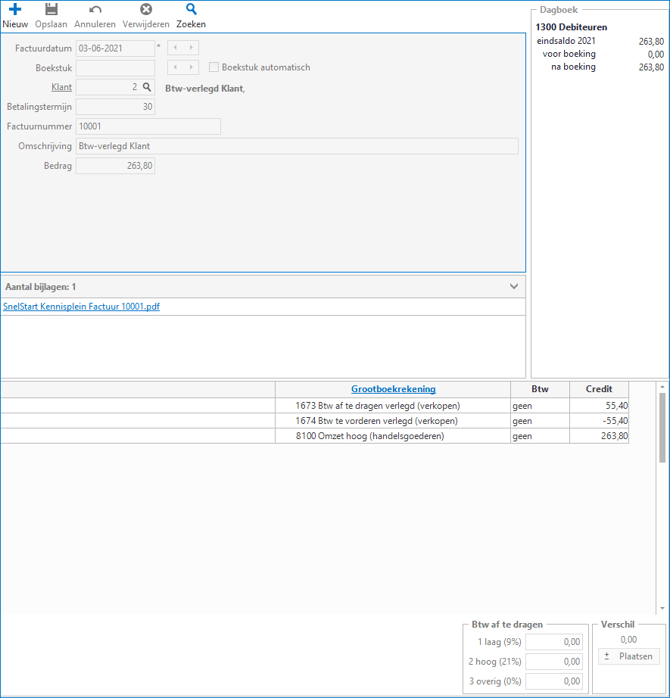
Task: Click the Klant search magnifier icon
Action: click(147, 88)
